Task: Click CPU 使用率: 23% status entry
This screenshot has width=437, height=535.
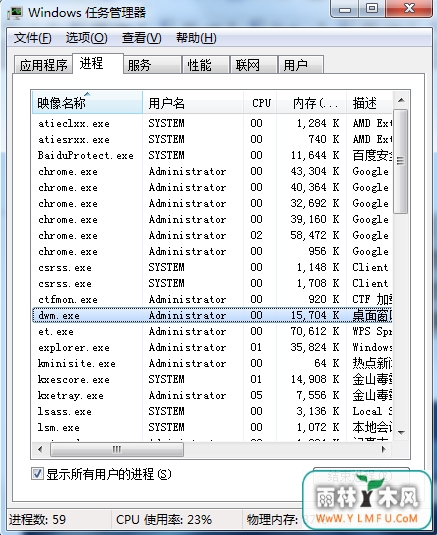Action: [x=164, y=520]
